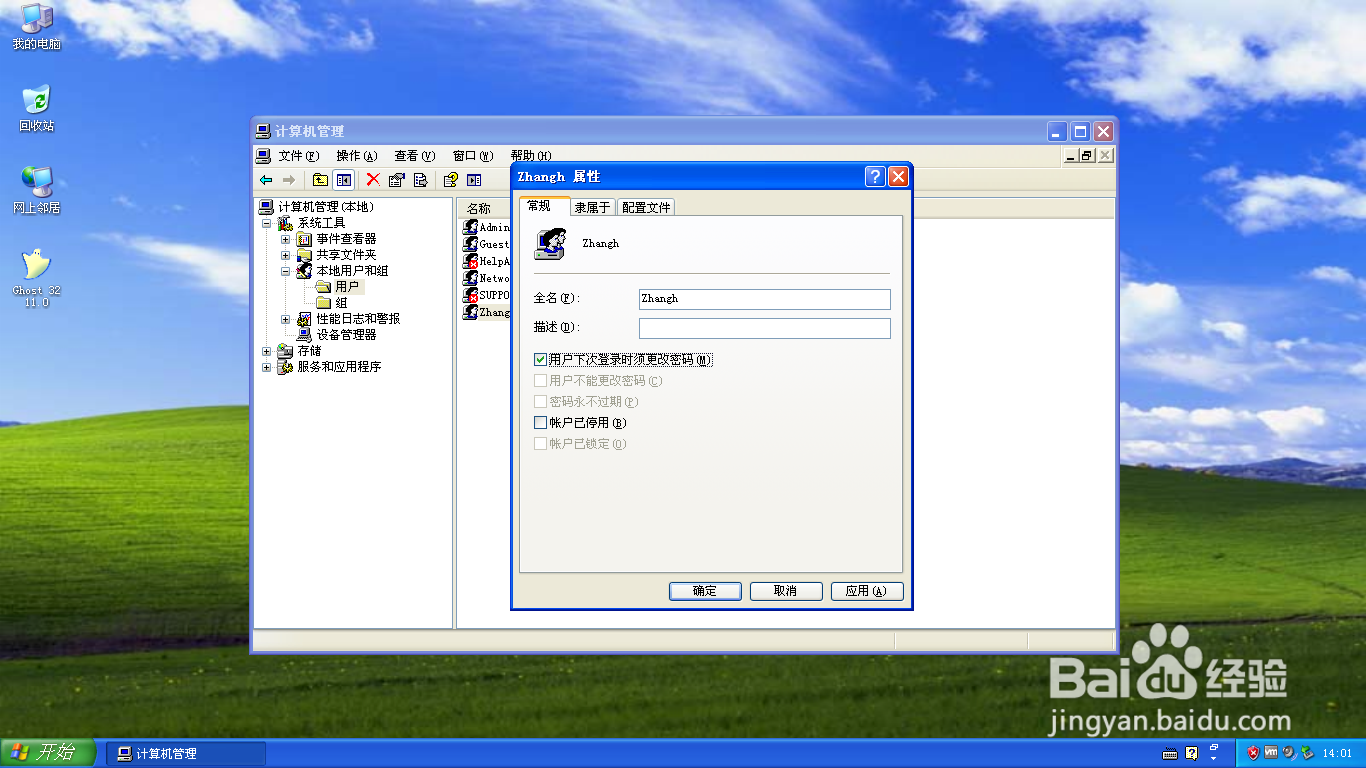Image resolution: width=1366 pixels, height=768 pixels.
Task: Click the red X delete icon
Action: point(373,180)
